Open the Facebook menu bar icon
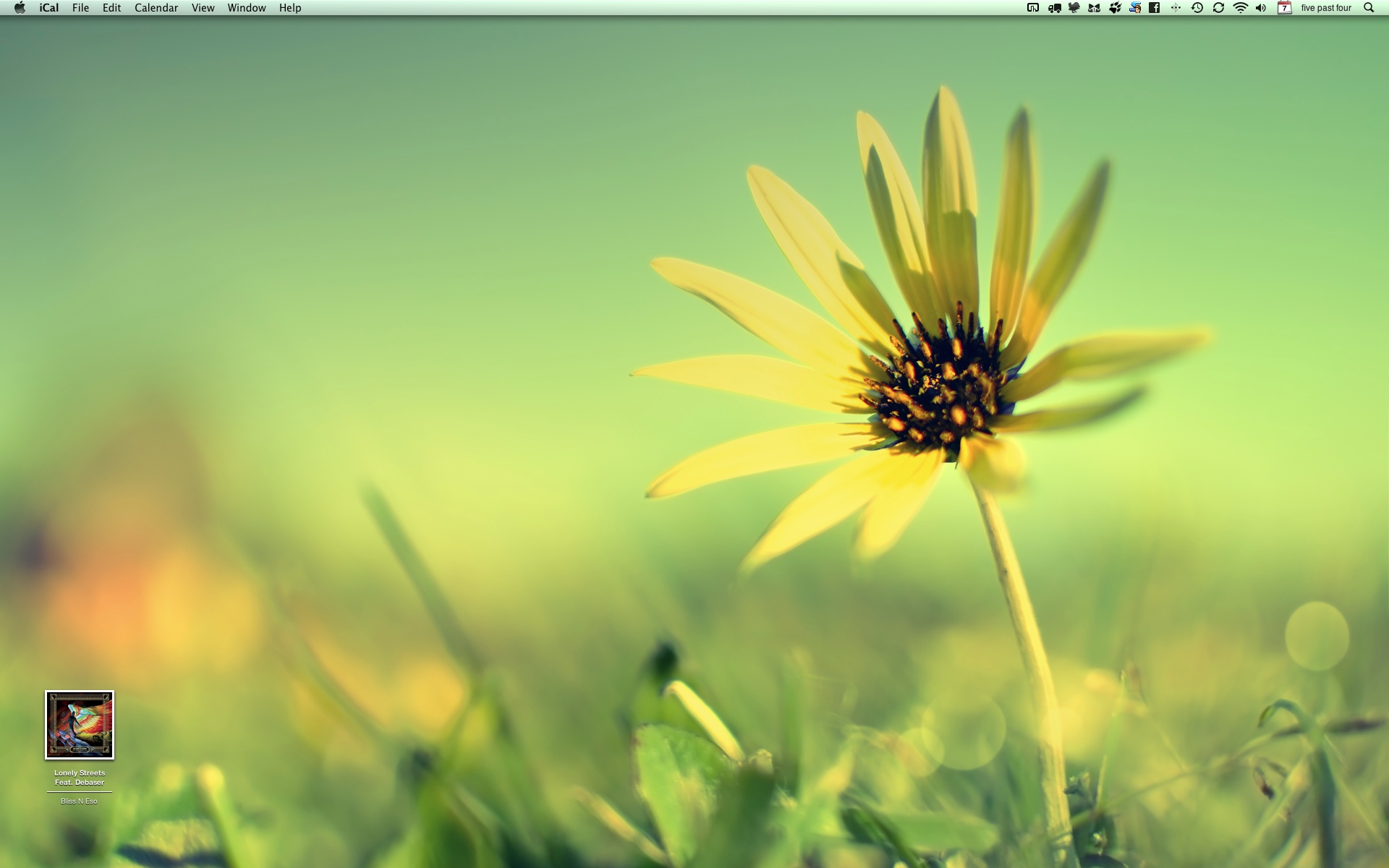 (x=1155, y=8)
